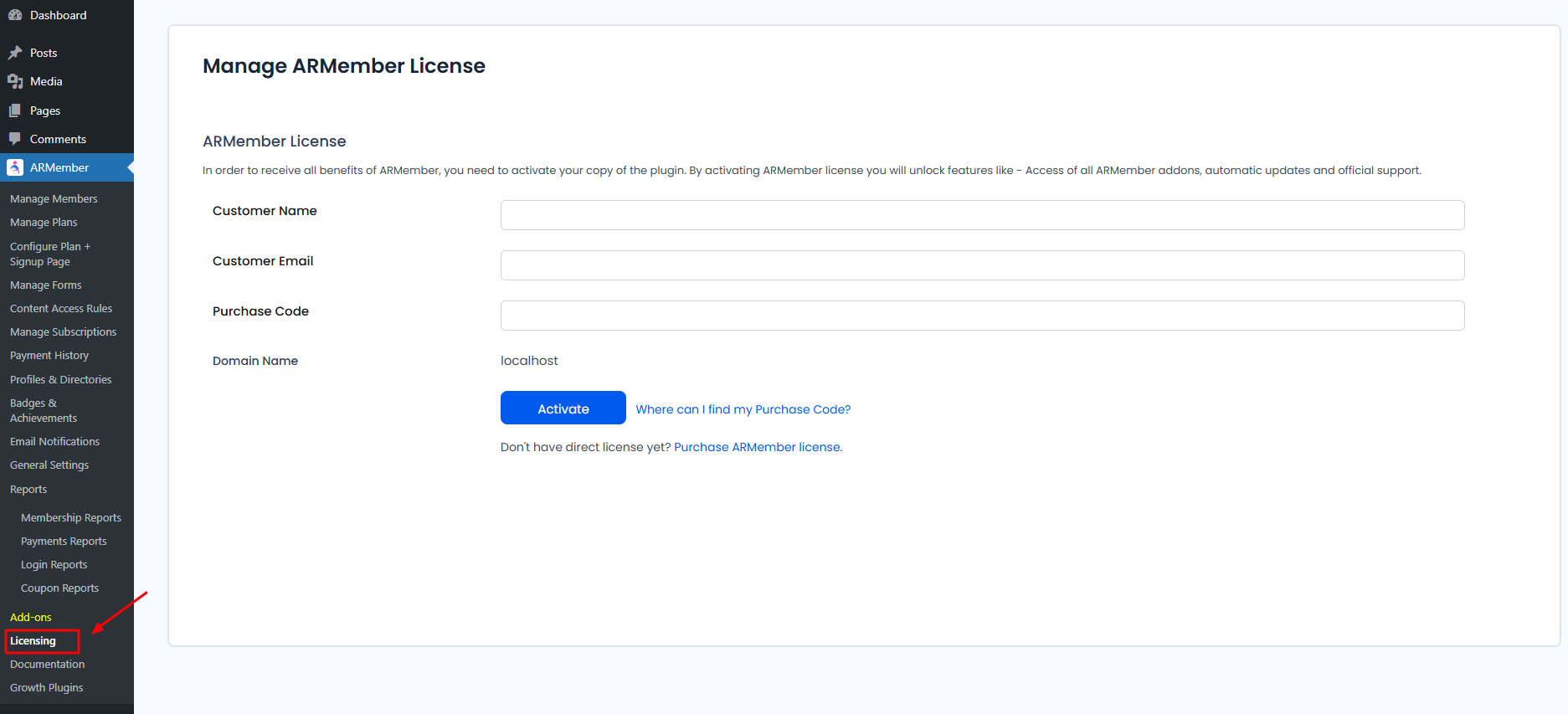
Task: Open the Reports section
Action: [x=28, y=490]
